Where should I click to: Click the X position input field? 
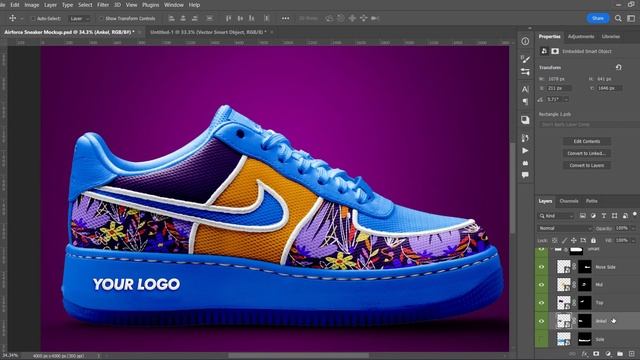[x=559, y=88]
